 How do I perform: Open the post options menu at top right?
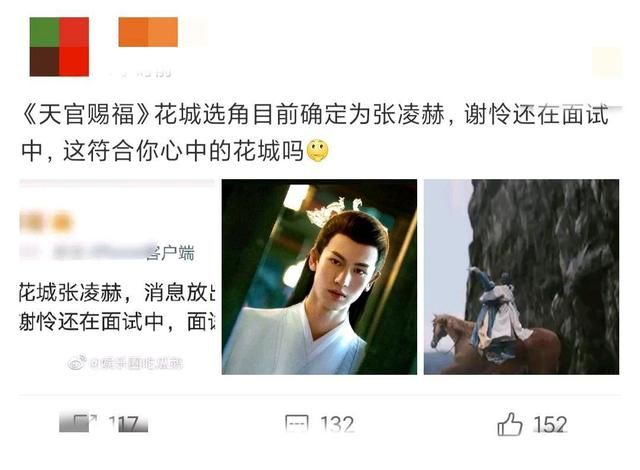point(607,61)
